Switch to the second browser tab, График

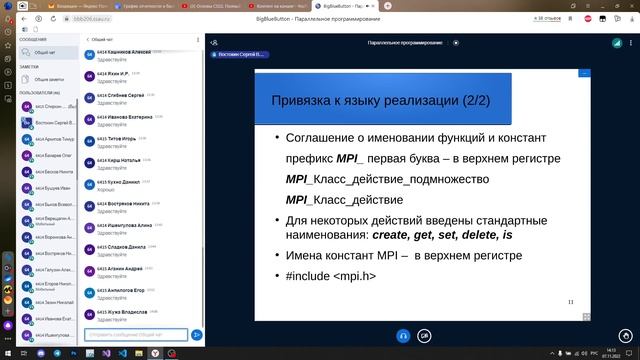point(144,6)
